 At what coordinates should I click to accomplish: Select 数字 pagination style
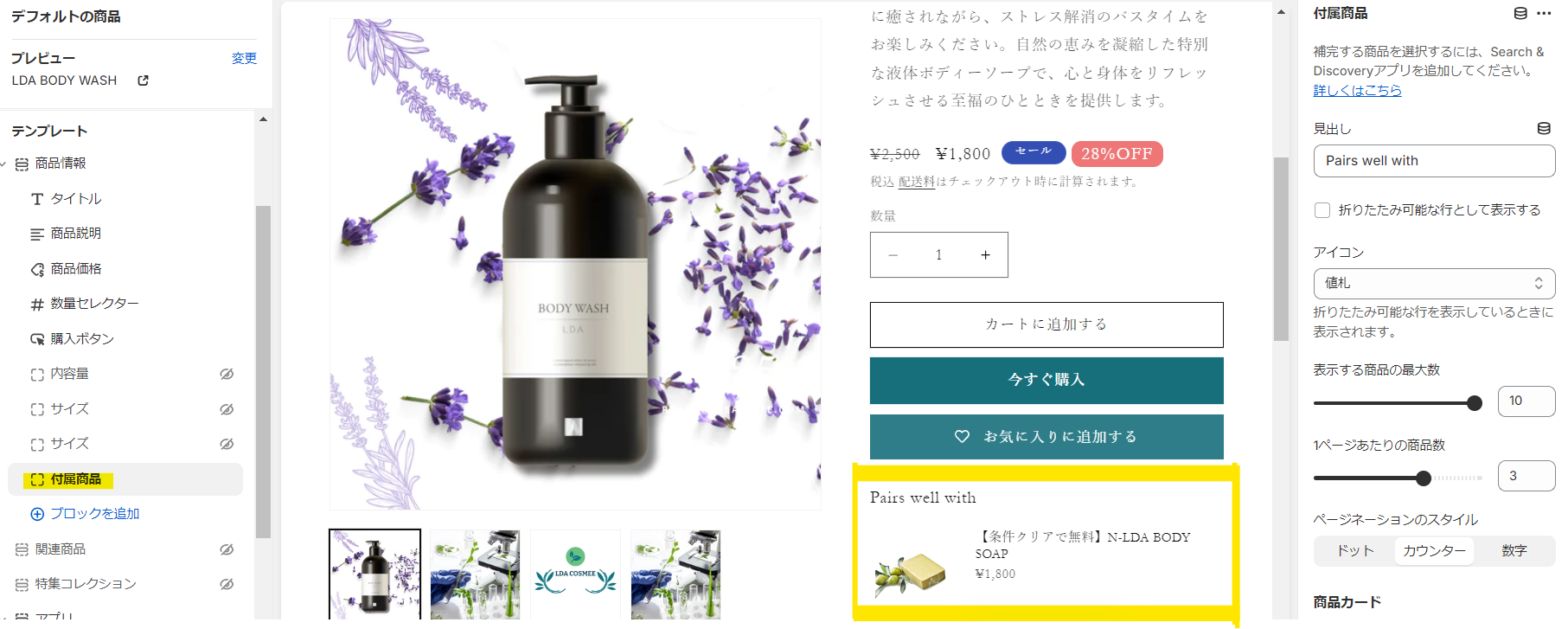(x=1514, y=550)
